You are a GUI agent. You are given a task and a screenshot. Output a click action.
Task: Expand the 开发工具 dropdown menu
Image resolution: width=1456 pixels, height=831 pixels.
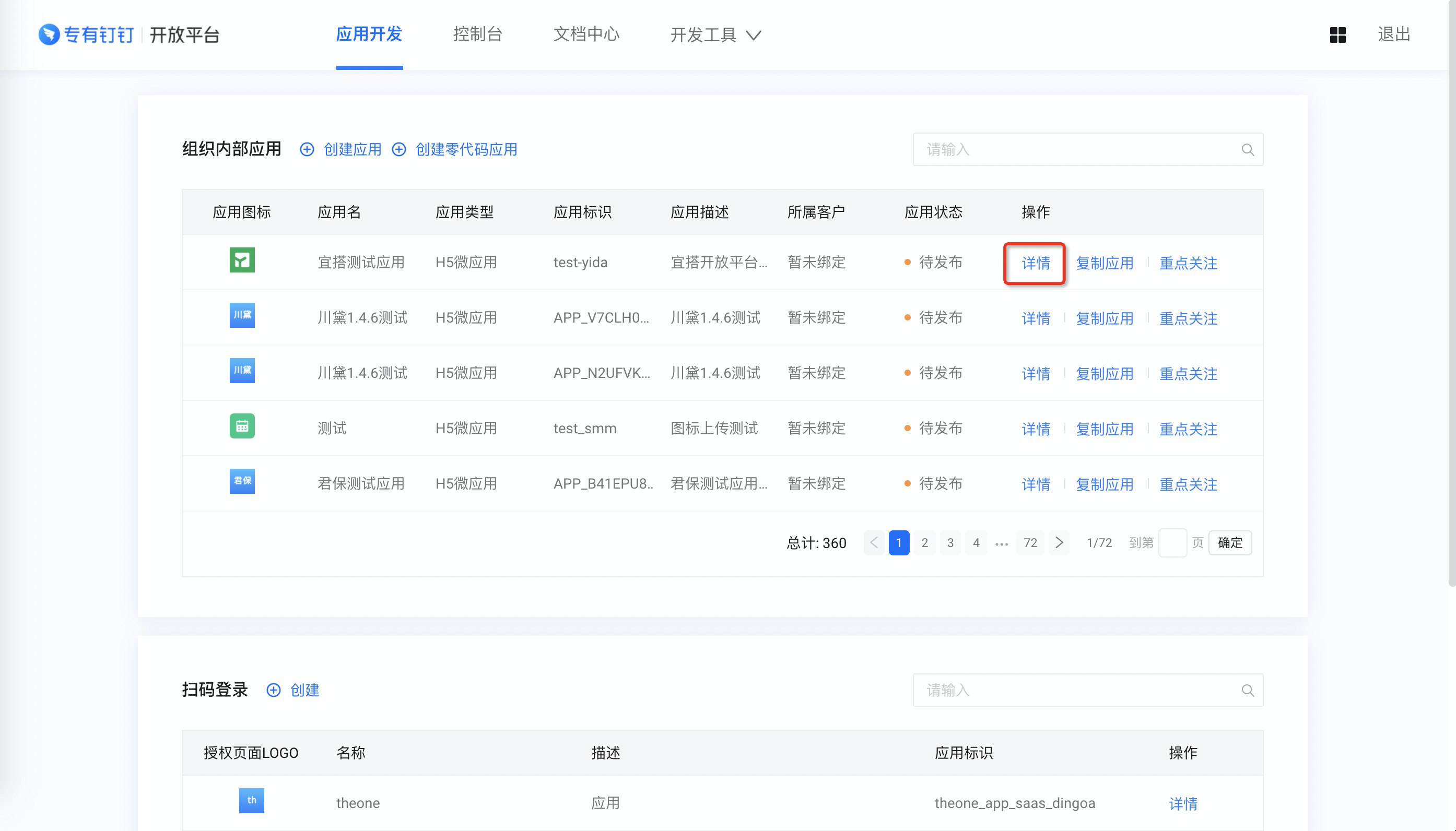[x=715, y=35]
